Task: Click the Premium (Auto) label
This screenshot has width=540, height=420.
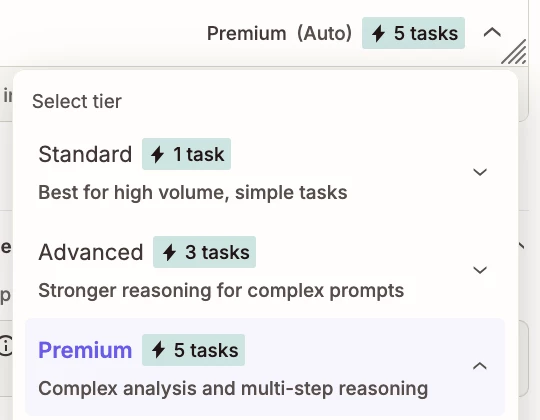Action: point(279,33)
